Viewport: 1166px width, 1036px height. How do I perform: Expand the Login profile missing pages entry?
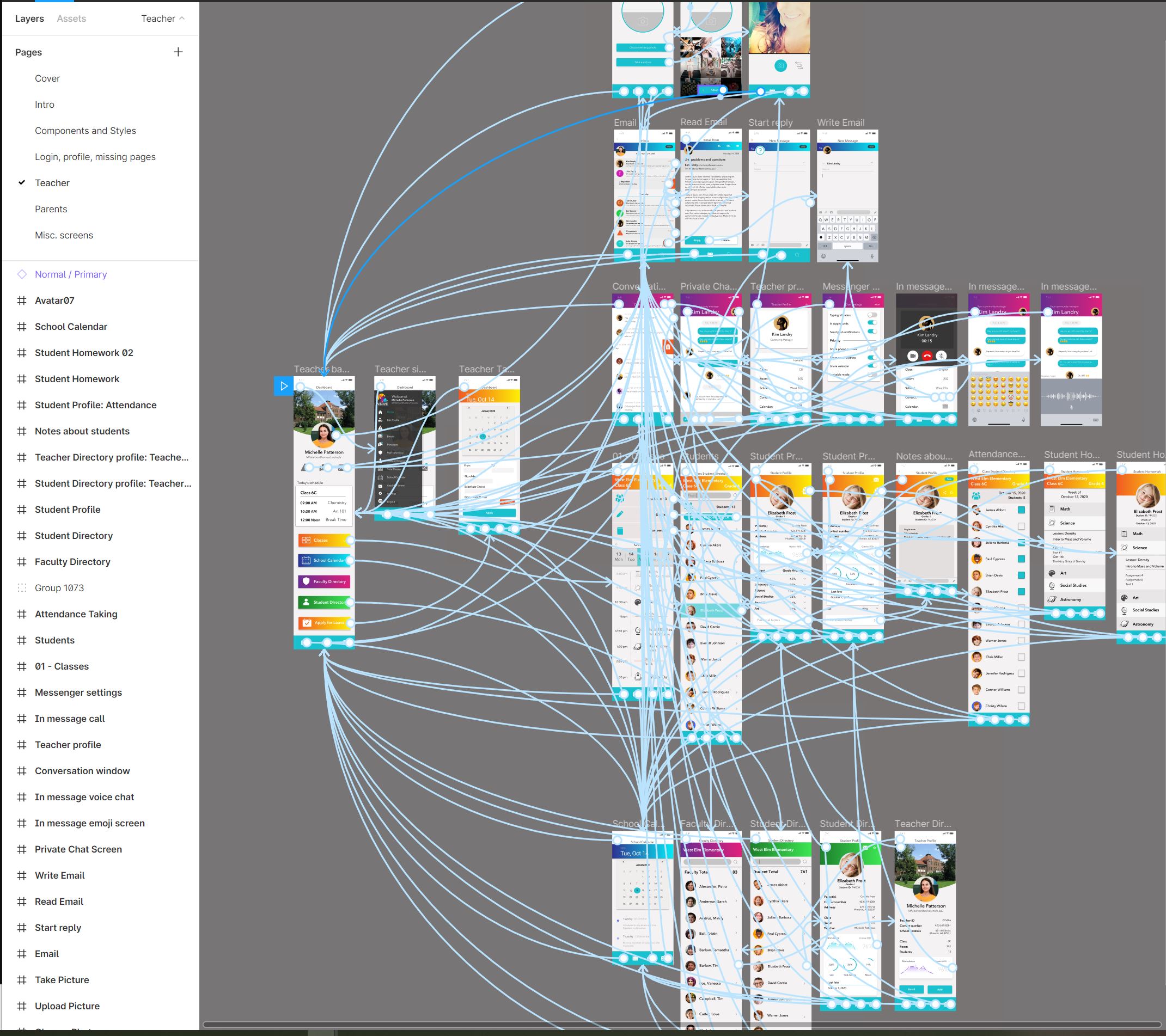point(95,157)
